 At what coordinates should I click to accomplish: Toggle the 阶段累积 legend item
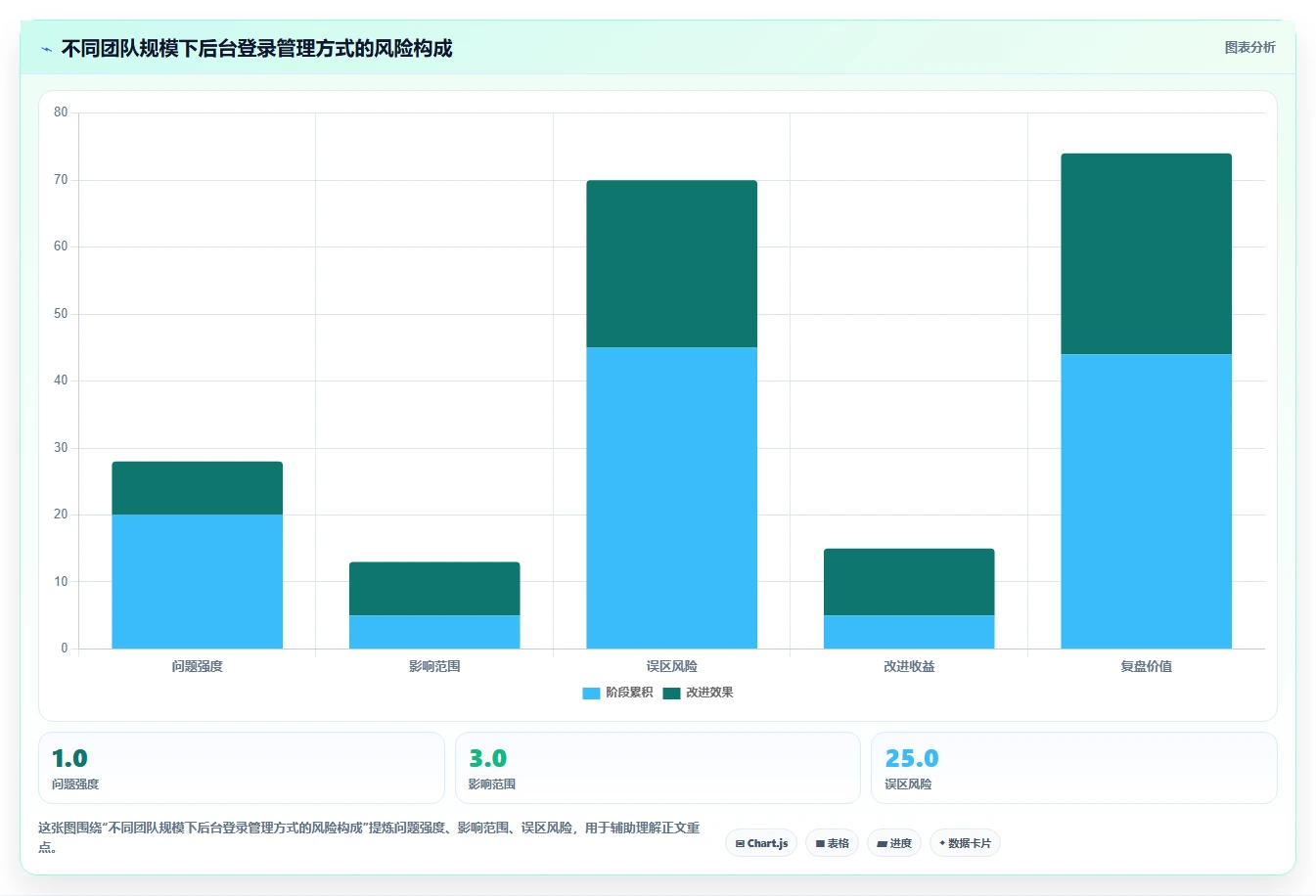(x=617, y=693)
